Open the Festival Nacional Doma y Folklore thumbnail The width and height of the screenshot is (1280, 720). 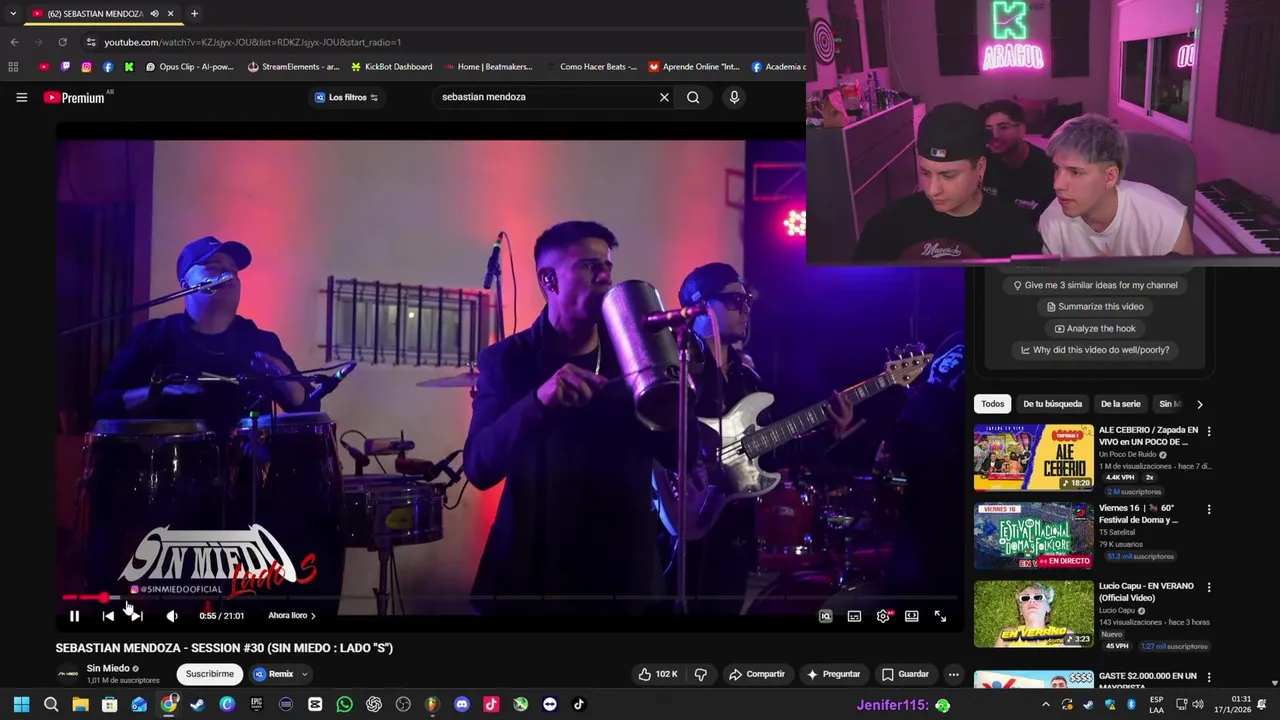(x=1034, y=536)
